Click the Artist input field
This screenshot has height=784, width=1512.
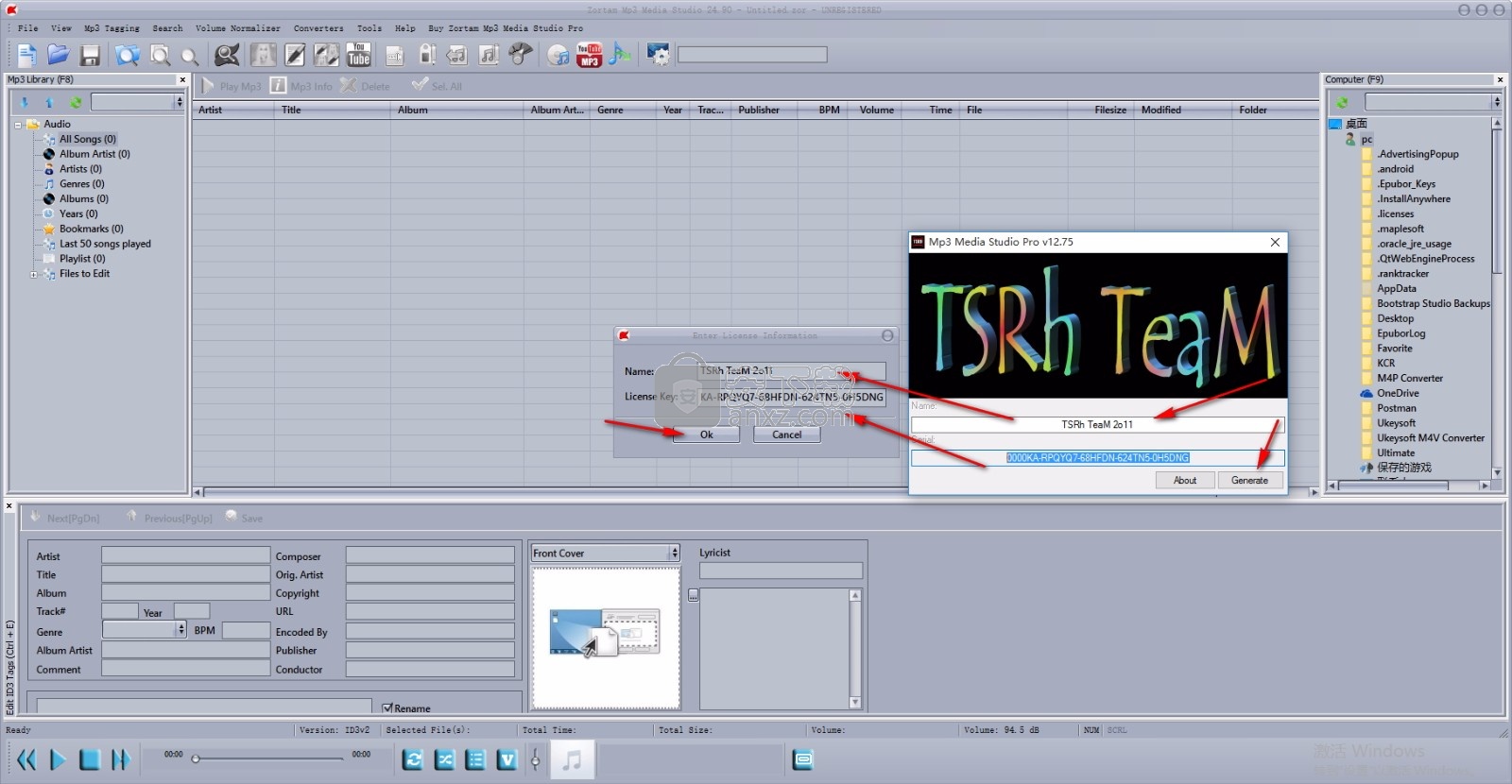coord(185,555)
